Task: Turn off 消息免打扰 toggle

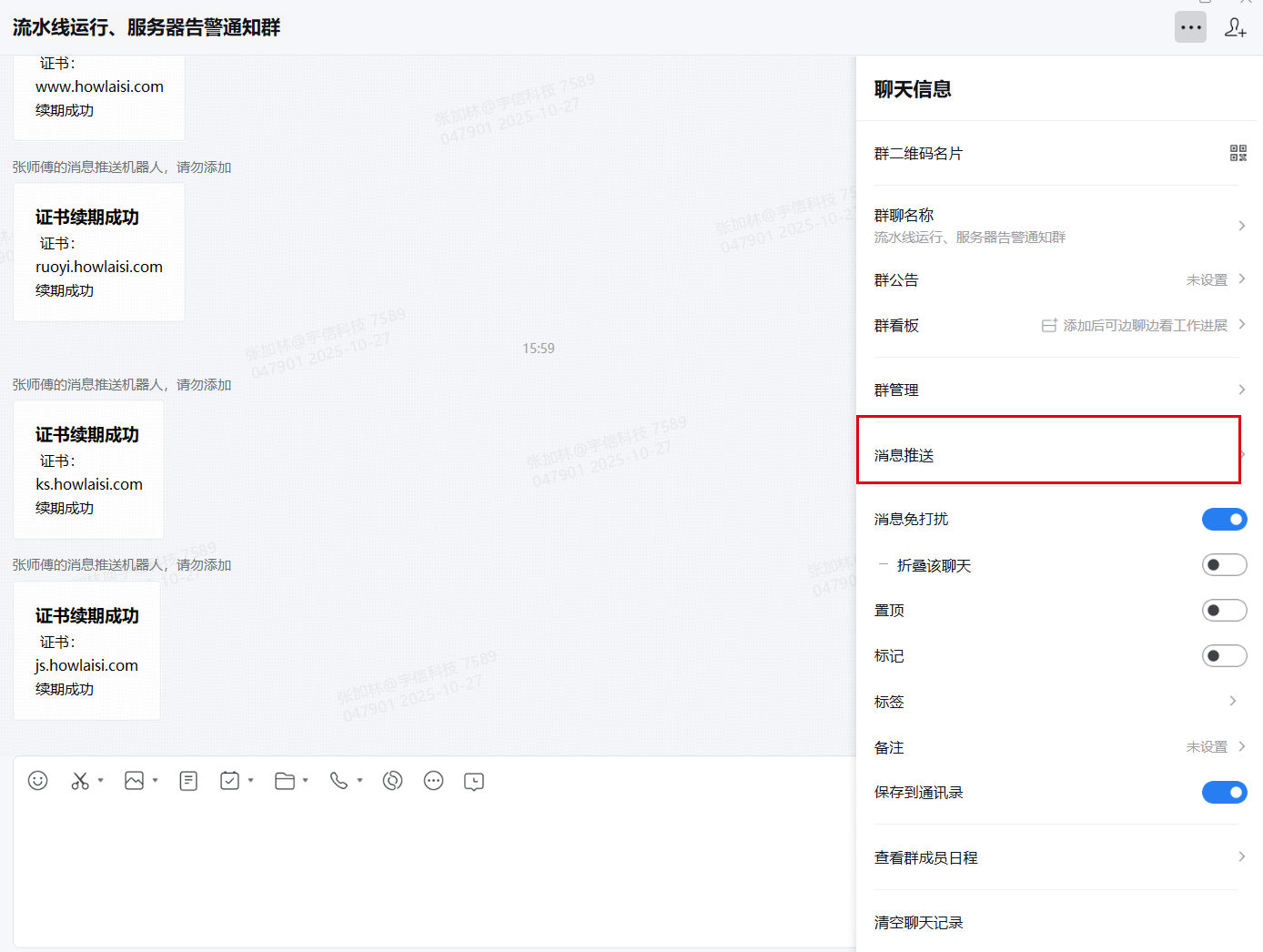Action: (1224, 519)
